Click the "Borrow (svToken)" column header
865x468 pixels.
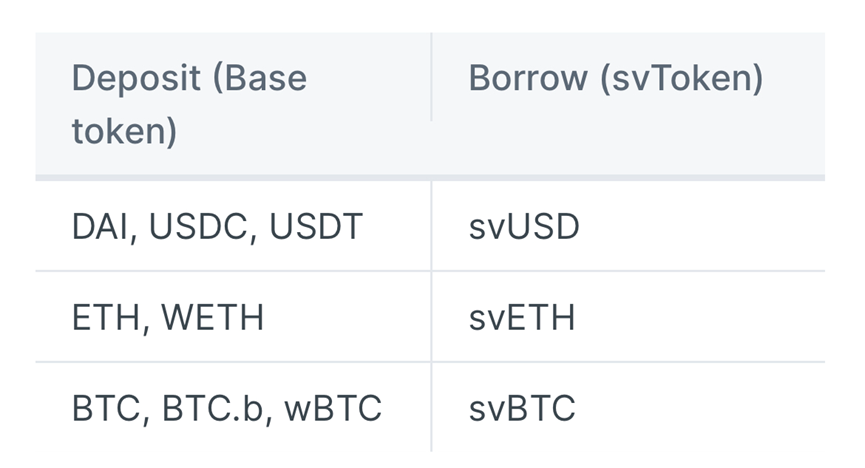615,79
